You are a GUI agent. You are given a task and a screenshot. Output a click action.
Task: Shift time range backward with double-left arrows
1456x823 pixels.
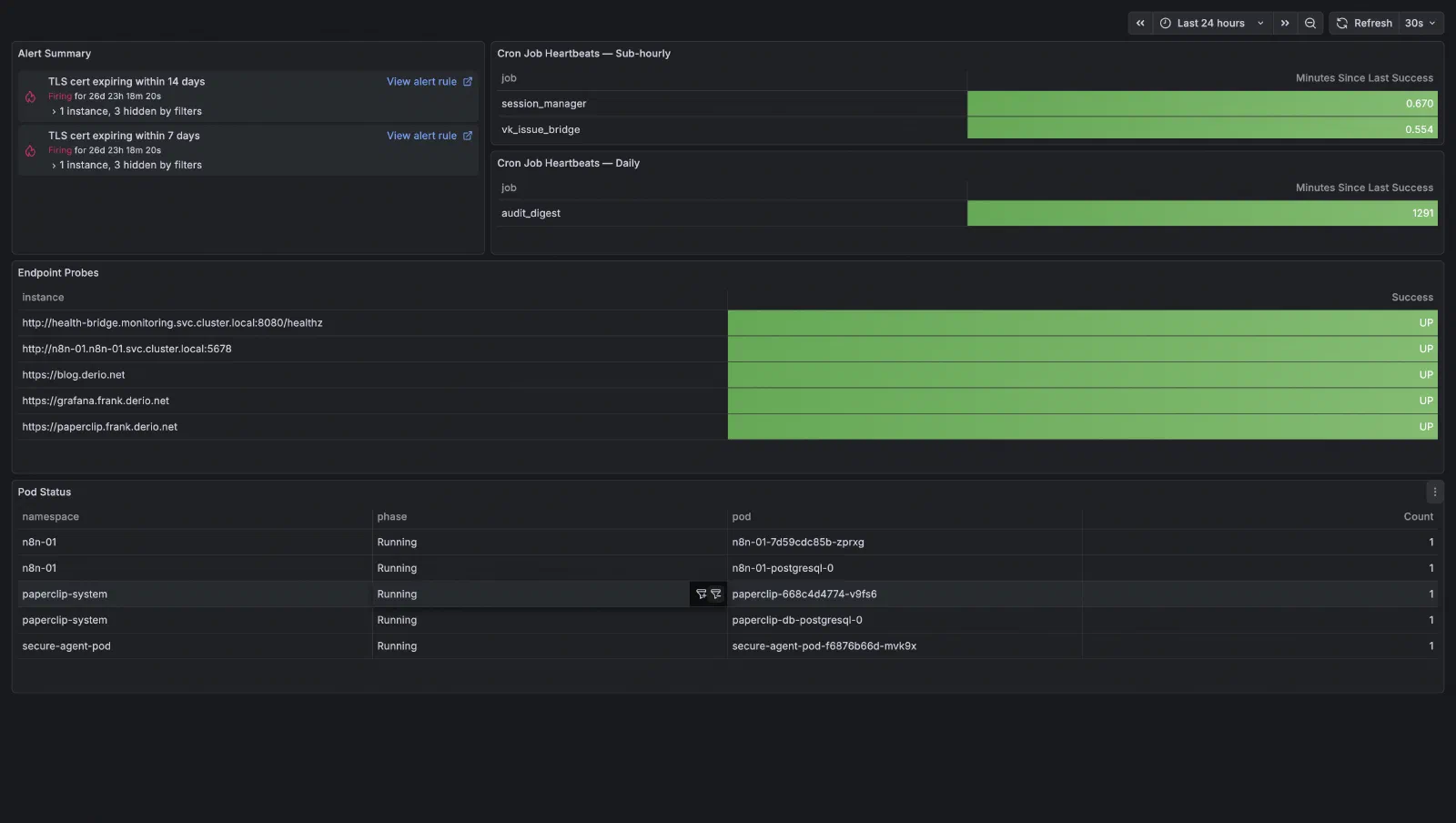coord(1140,24)
